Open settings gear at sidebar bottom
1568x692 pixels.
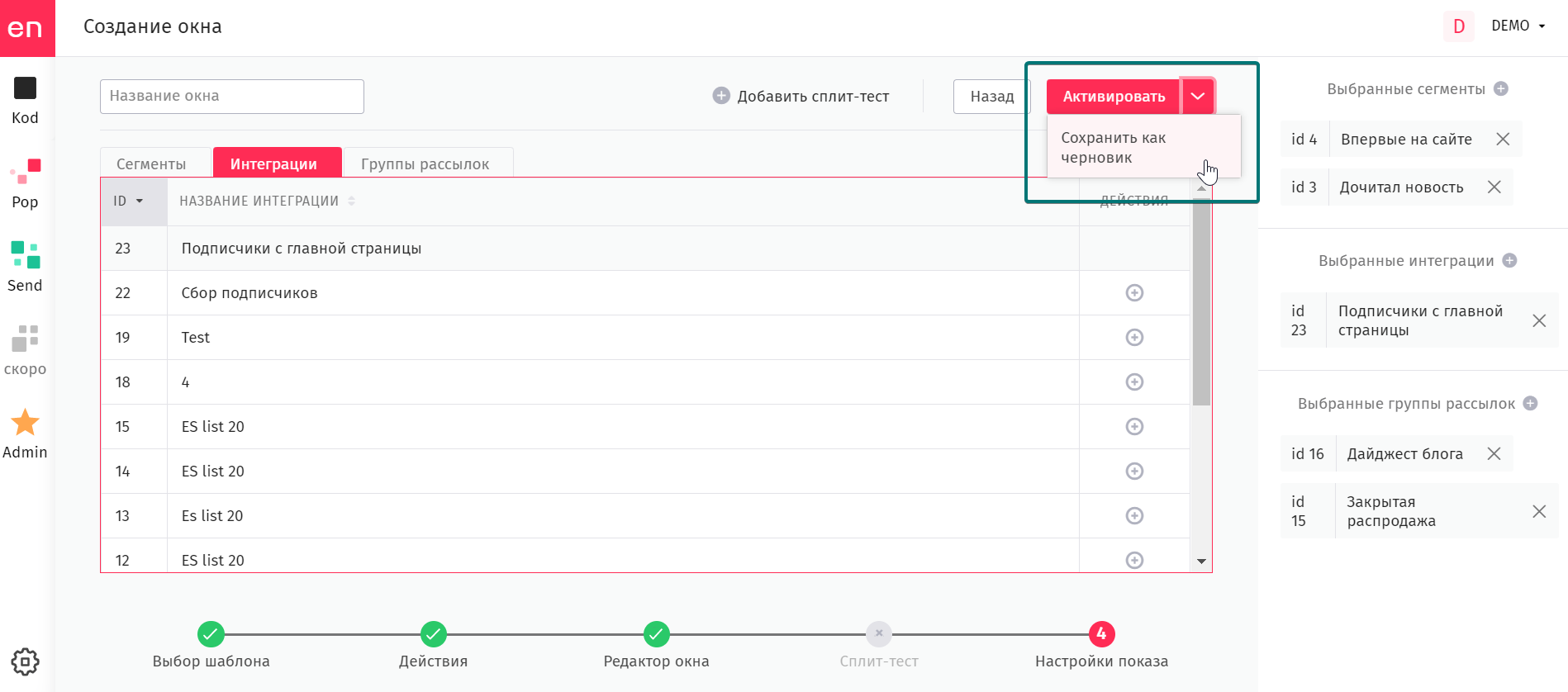[25, 661]
